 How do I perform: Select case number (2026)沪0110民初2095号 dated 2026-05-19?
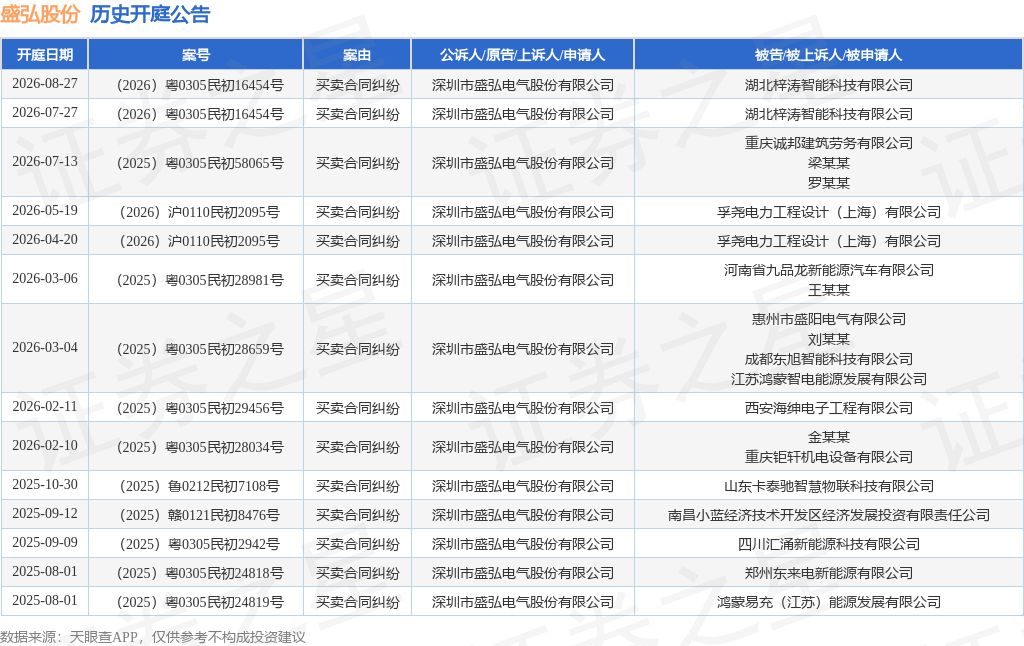coord(200,212)
